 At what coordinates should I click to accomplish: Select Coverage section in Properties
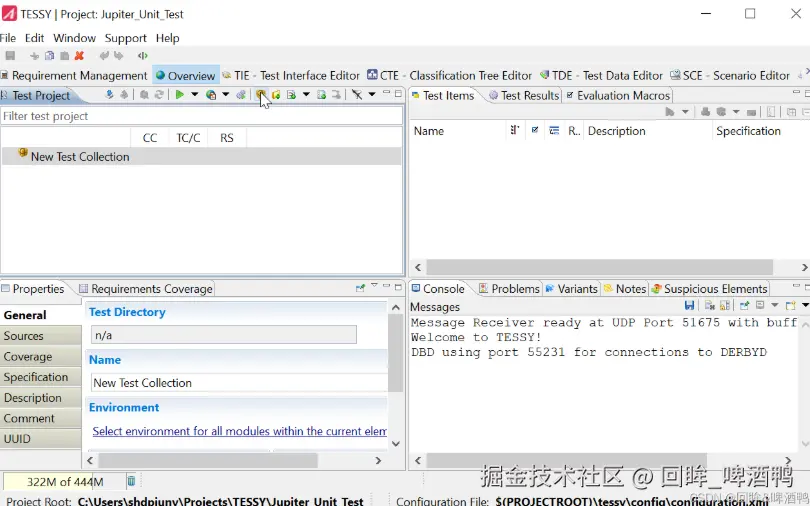[41, 356]
